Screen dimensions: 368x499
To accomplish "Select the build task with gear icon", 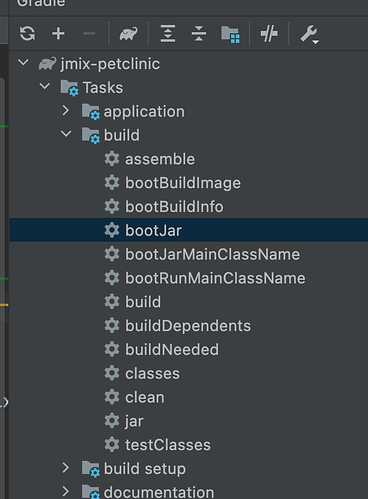I will pyautogui.click(x=189, y=302).
